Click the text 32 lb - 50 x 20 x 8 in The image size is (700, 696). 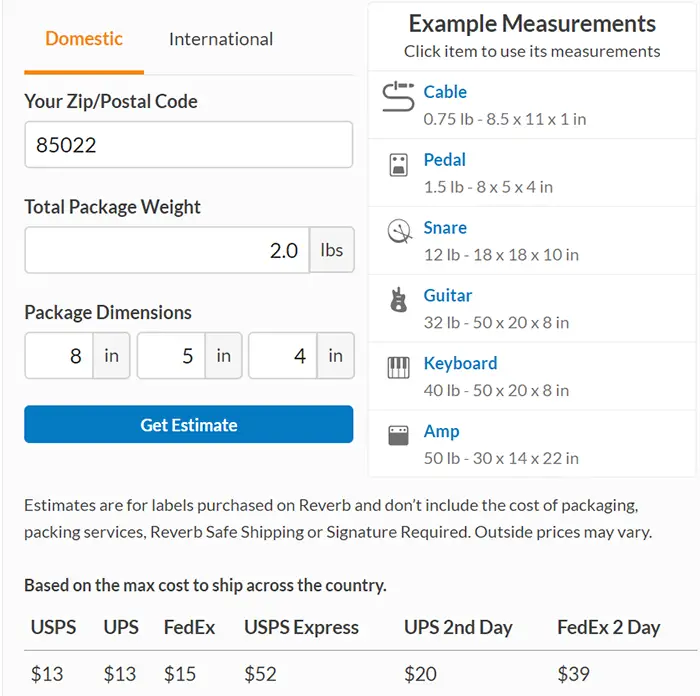pos(496,323)
